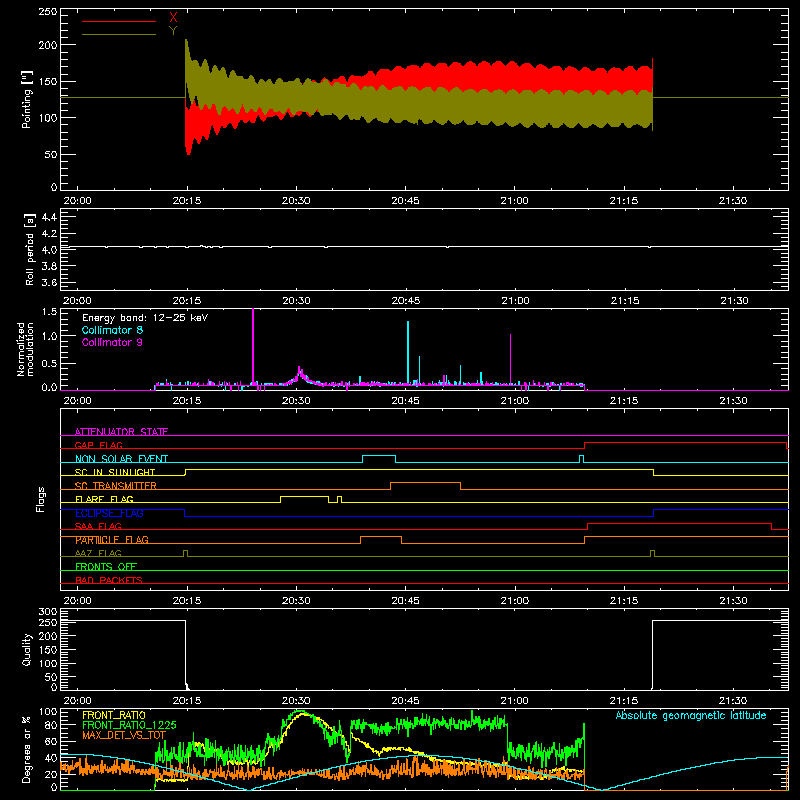Click the modulation flare bump near 20:30
The width and height of the screenshot is (800, 800).
click(300, 376)
